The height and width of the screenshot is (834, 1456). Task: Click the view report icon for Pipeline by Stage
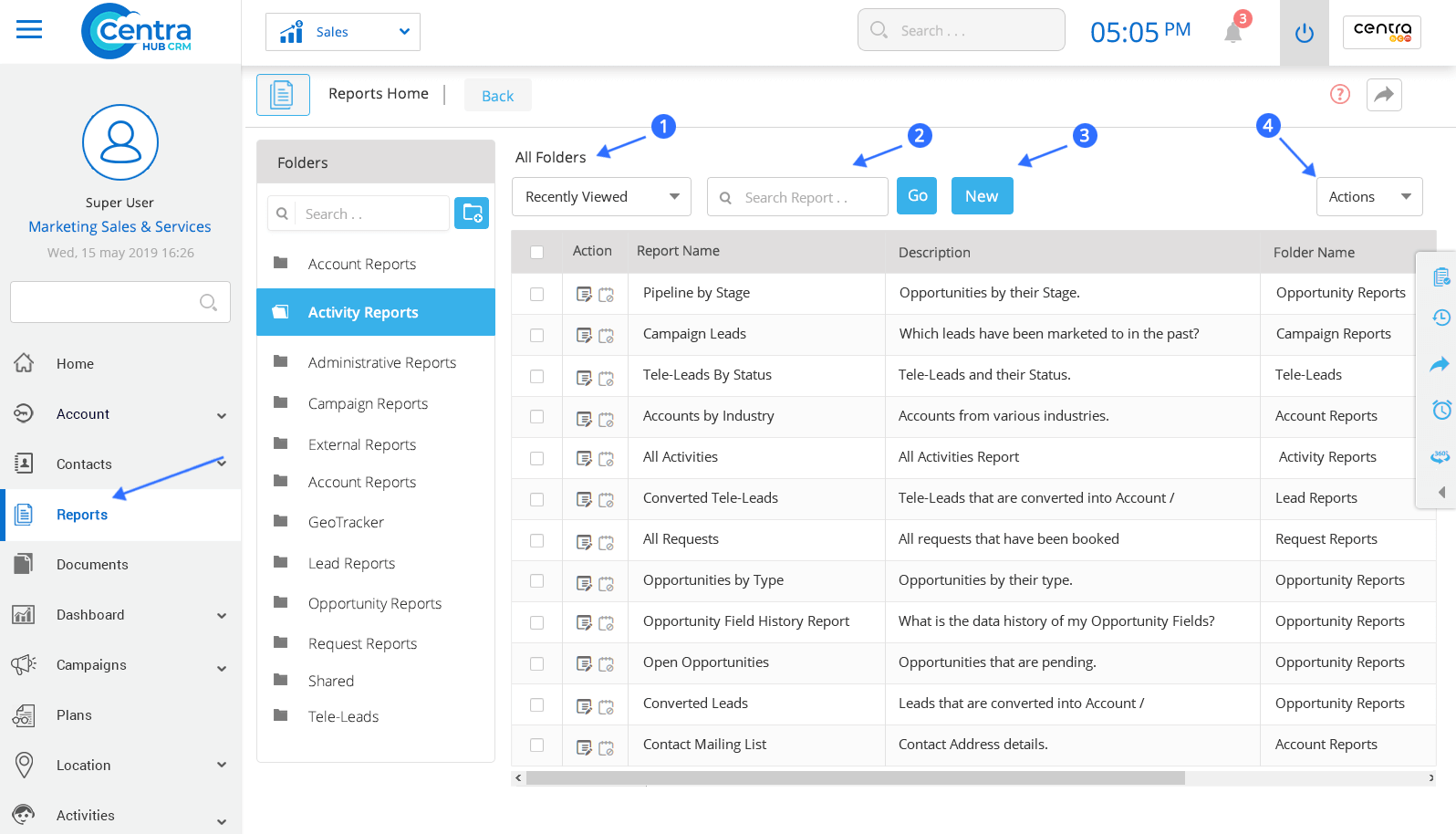tap(584, 294)
